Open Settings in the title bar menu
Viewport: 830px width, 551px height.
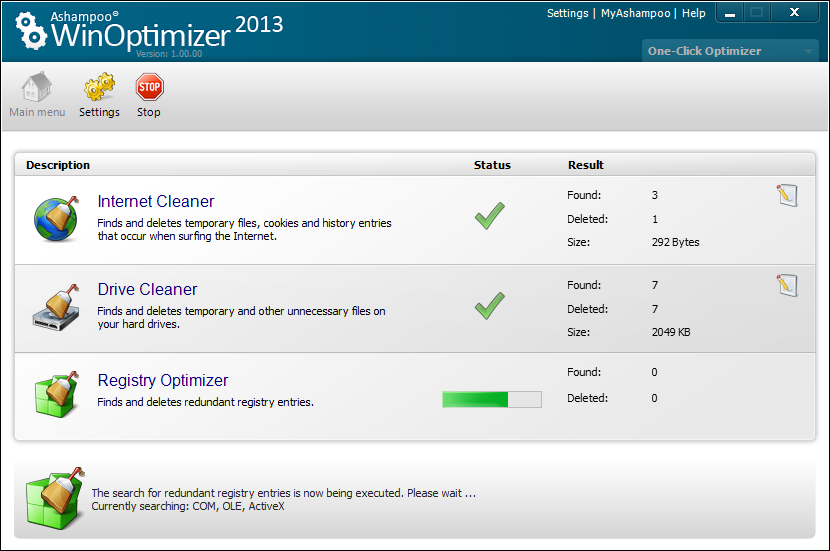point(567,13)
